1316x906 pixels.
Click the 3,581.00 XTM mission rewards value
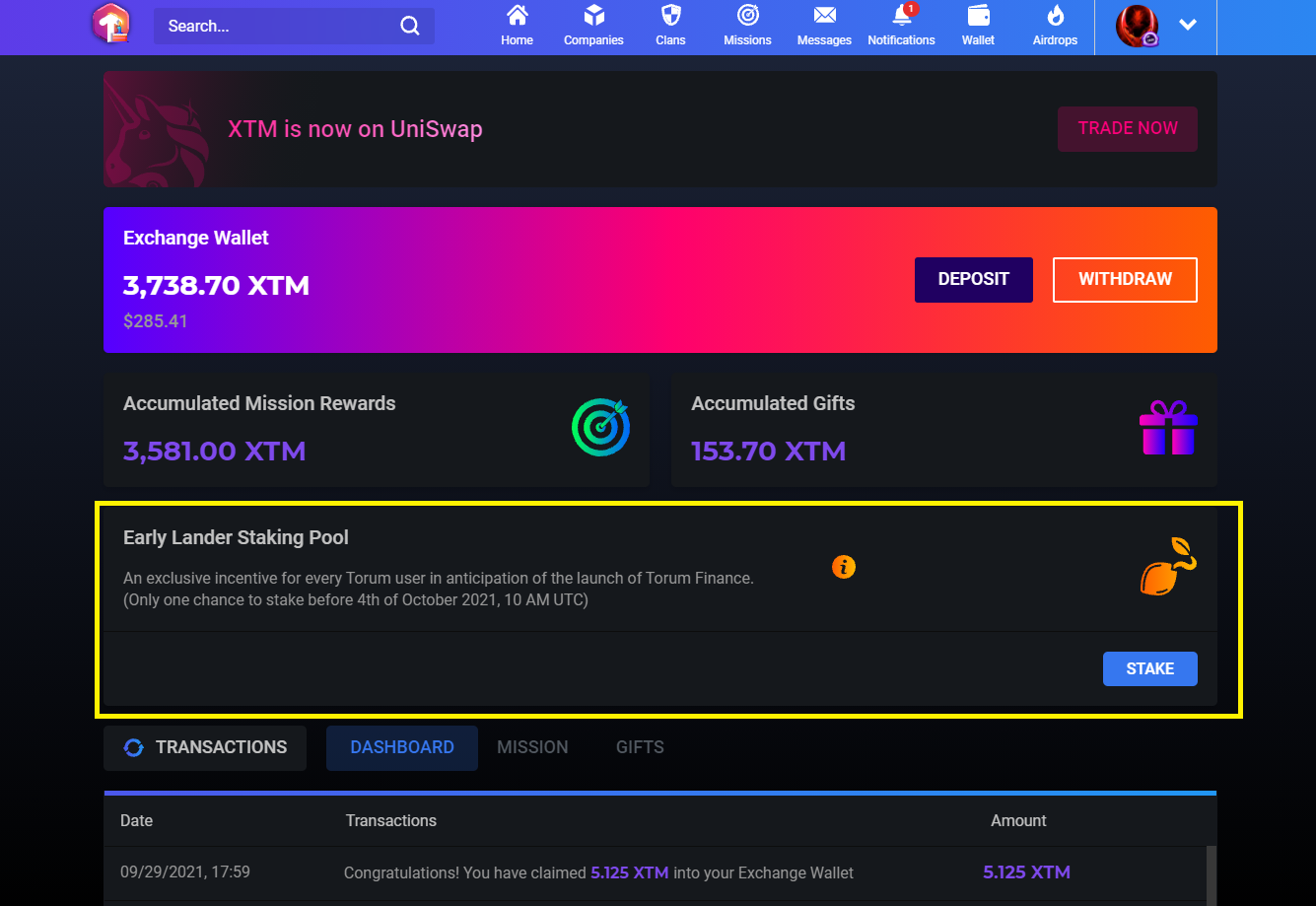pyautogui.click(x=215, y=452)
